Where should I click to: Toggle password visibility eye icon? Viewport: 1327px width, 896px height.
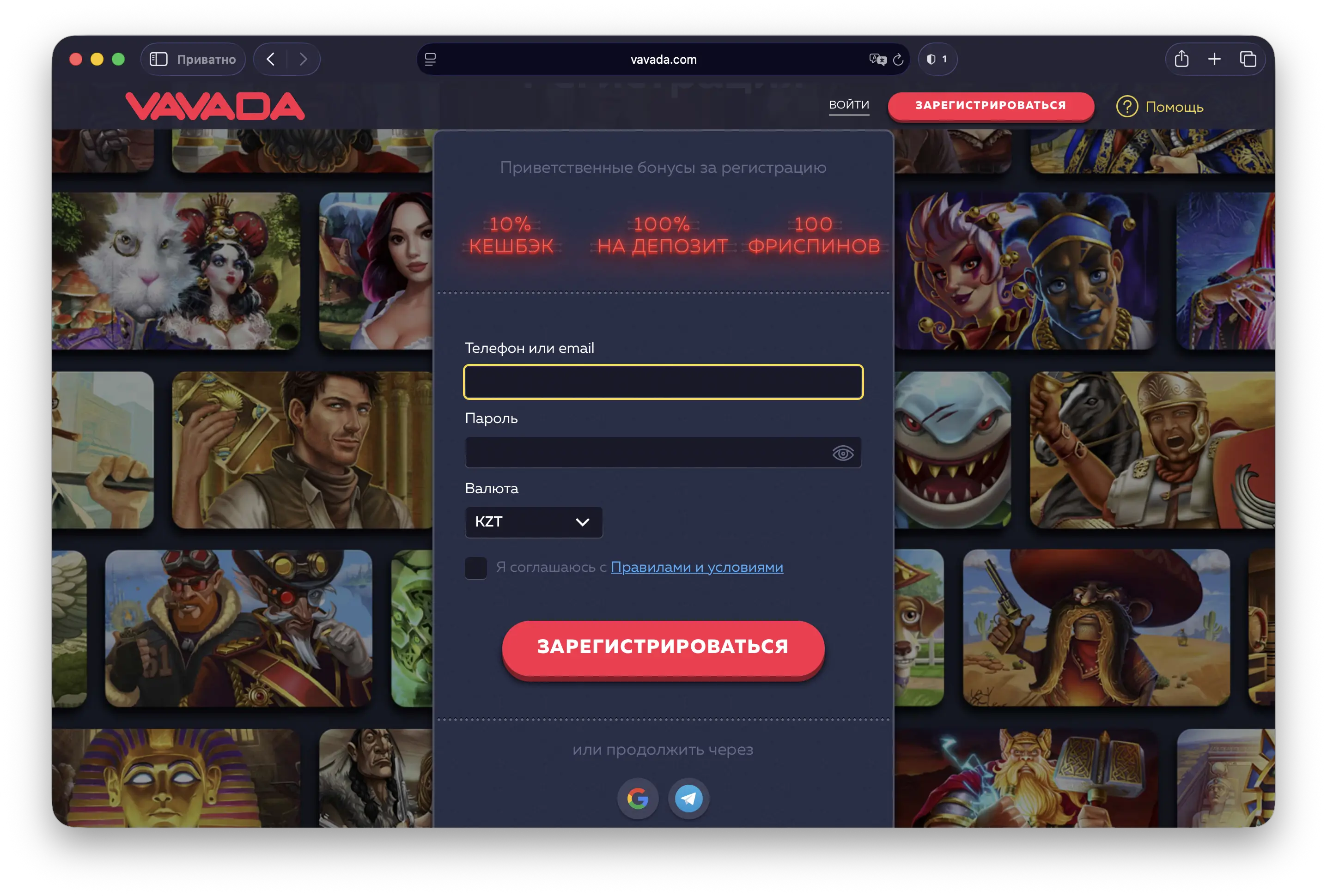(842, 453)
